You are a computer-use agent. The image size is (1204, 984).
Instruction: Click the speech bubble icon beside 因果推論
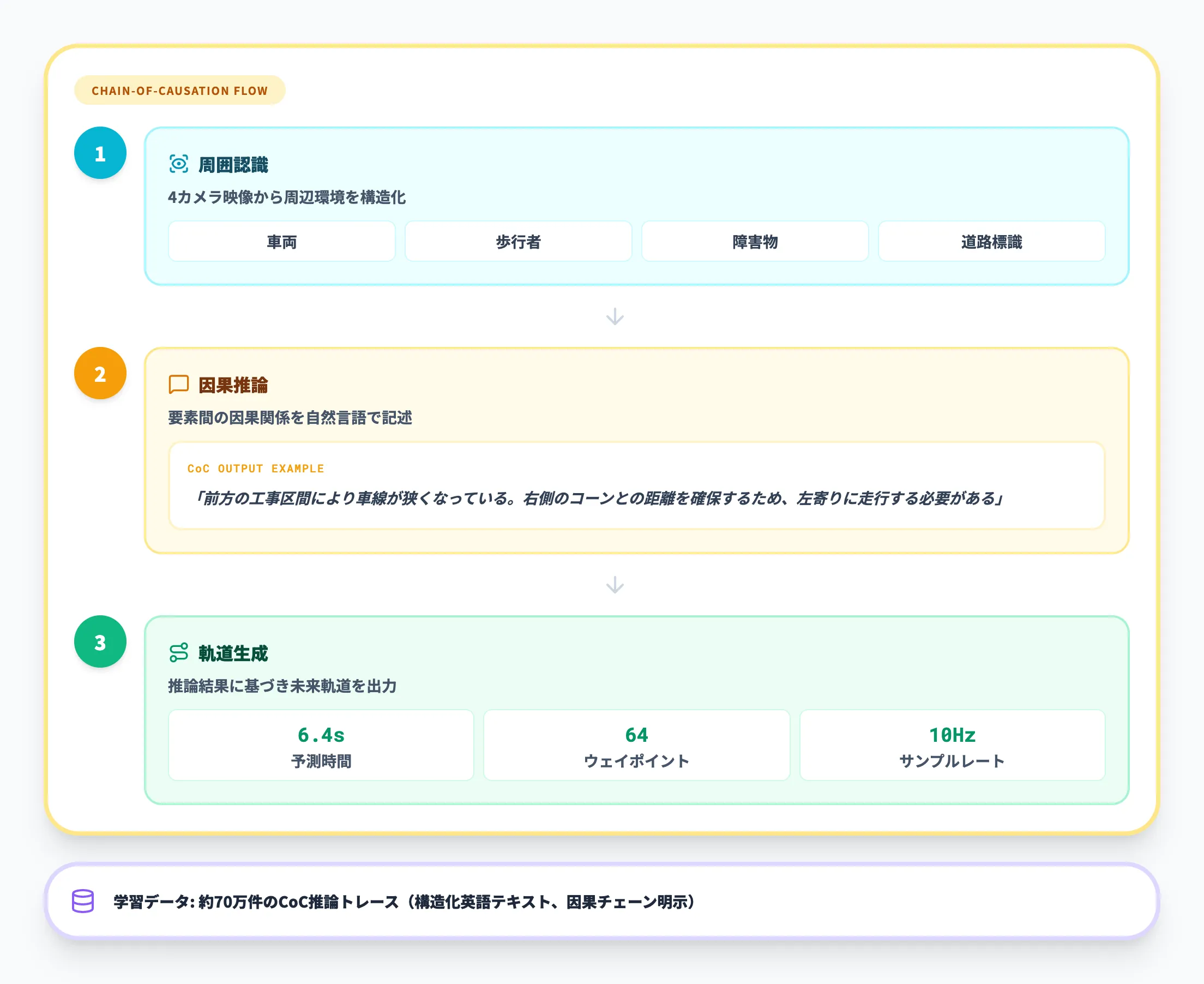(179, 385)
